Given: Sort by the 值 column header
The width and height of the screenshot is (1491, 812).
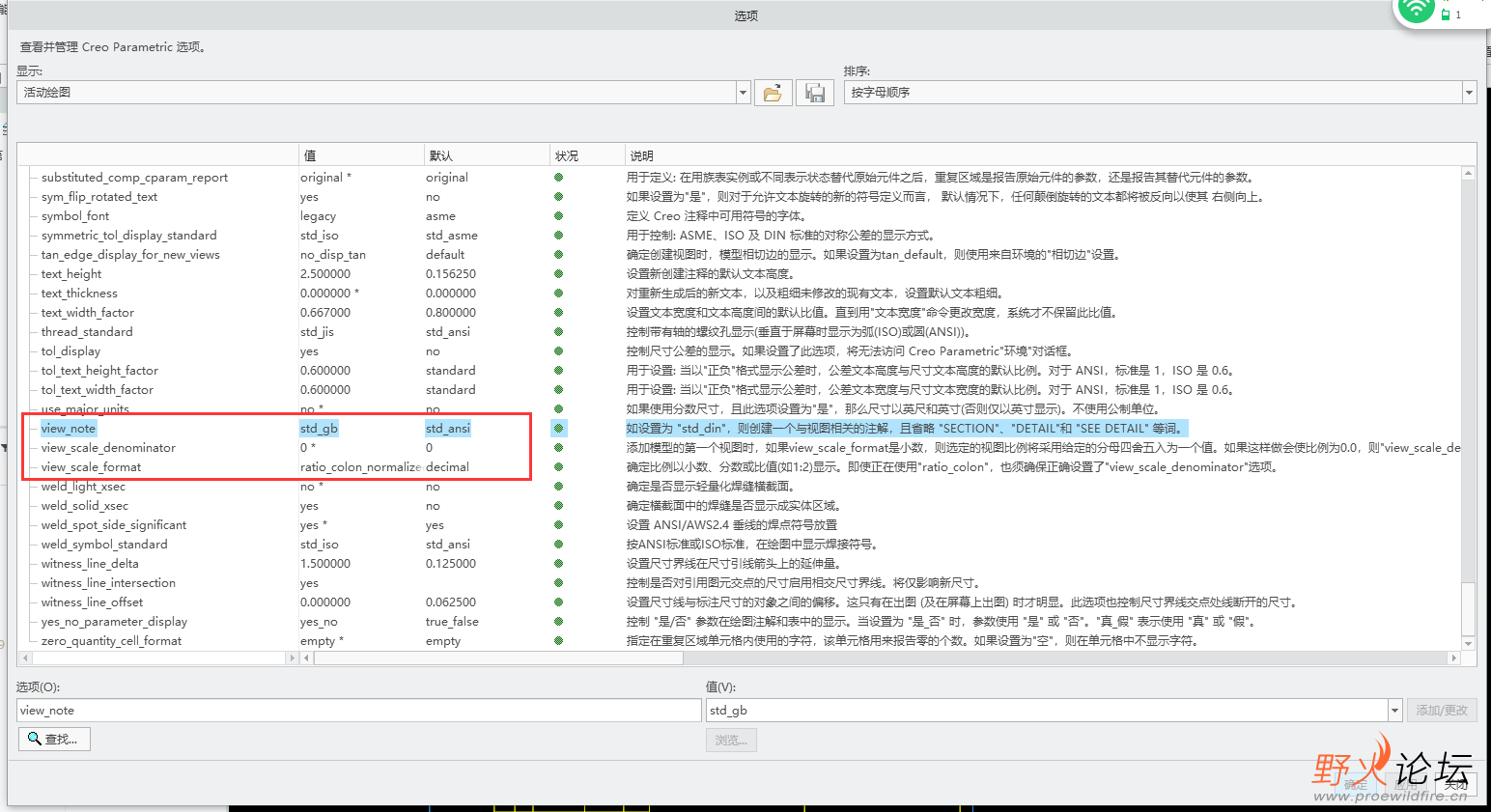Looking at the screenshot, I should (361, 155).
